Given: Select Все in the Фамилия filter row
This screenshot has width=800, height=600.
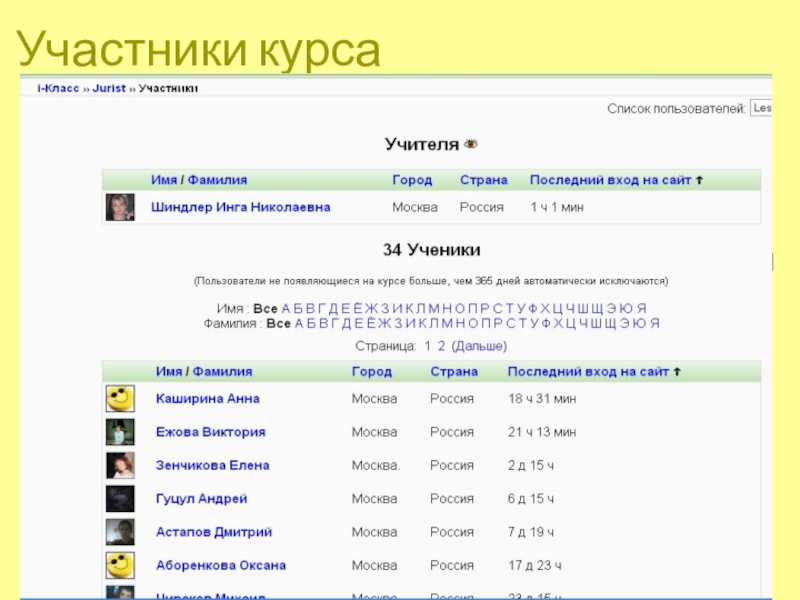Looking at the screenshot, I should (279, 323).
